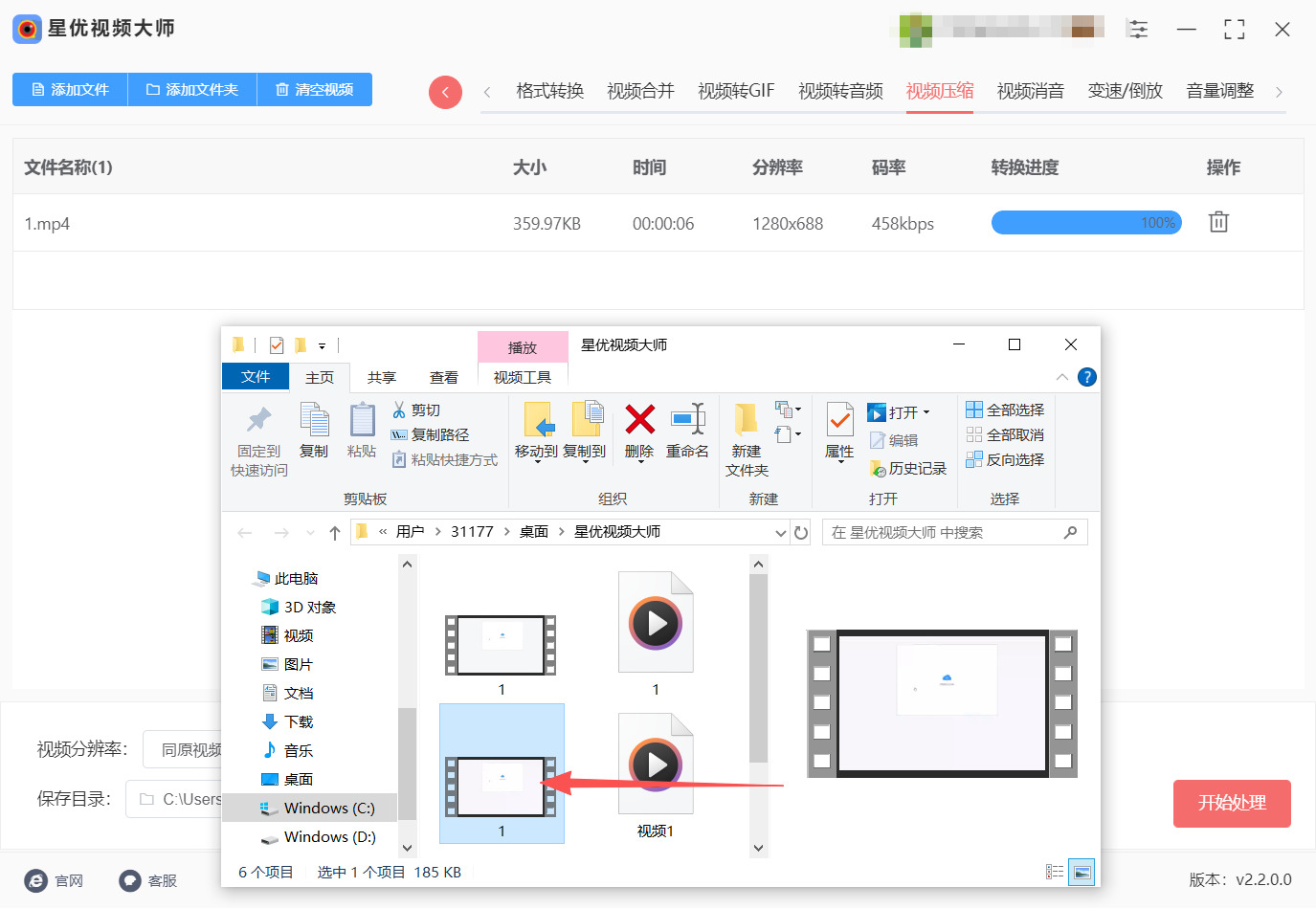Click the 100% conversion progress bar
This screenshot has width=1316, height=909.
click(1085, 223)
